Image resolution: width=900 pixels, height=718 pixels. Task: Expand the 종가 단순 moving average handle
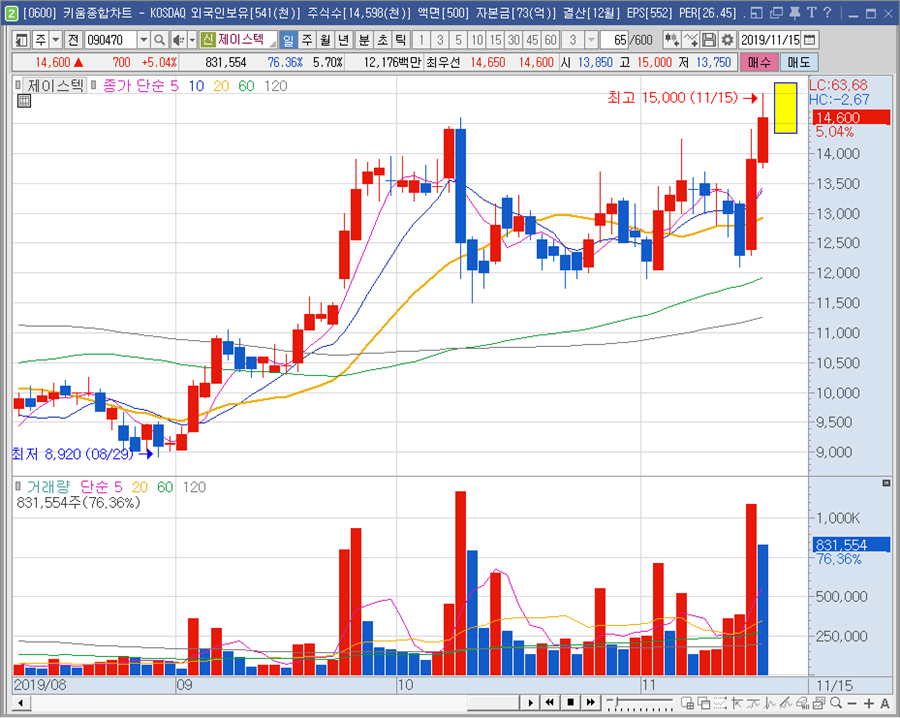tap(94, 86)
